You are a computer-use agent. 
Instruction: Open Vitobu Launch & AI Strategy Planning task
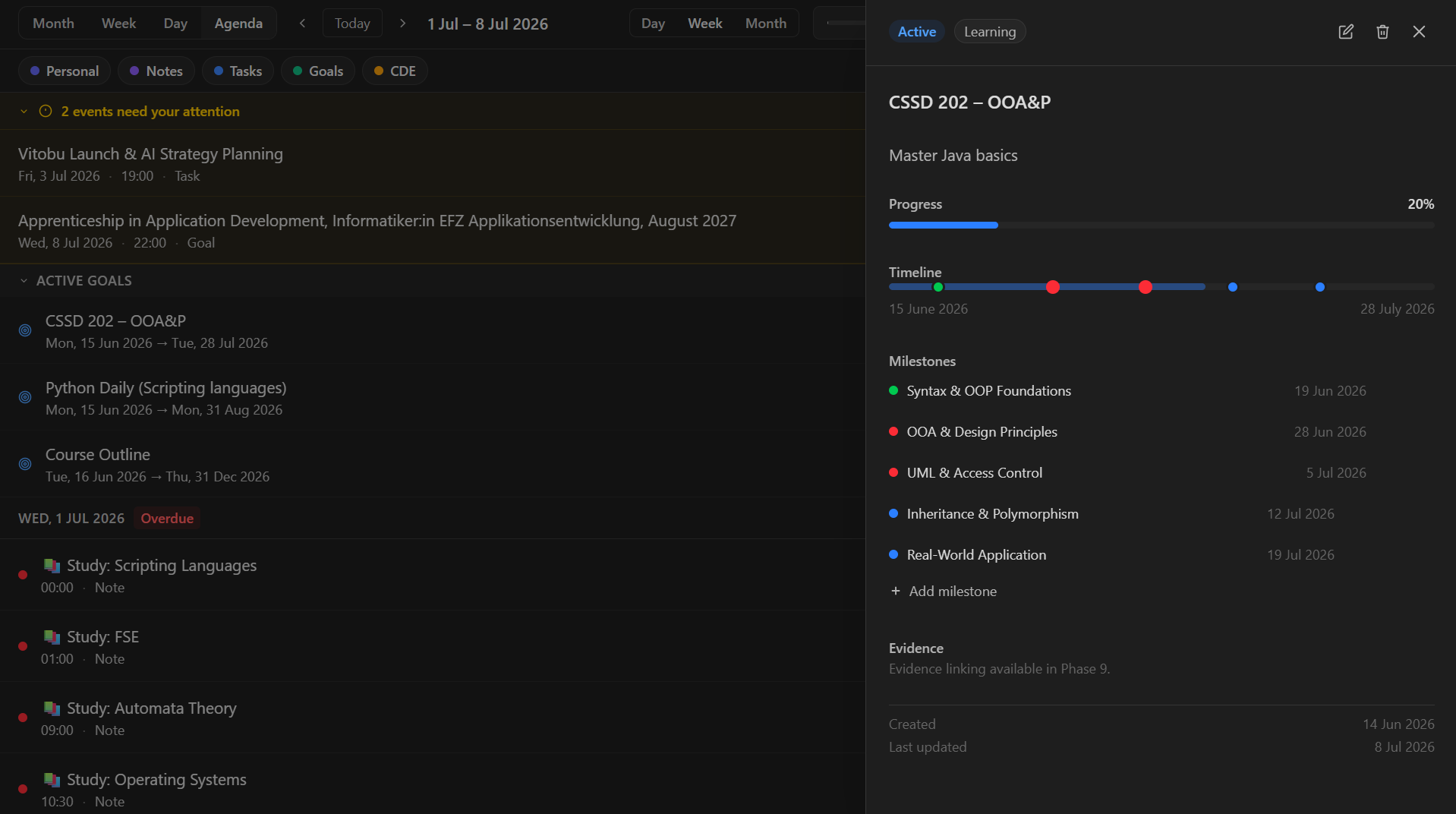[433, 163]
